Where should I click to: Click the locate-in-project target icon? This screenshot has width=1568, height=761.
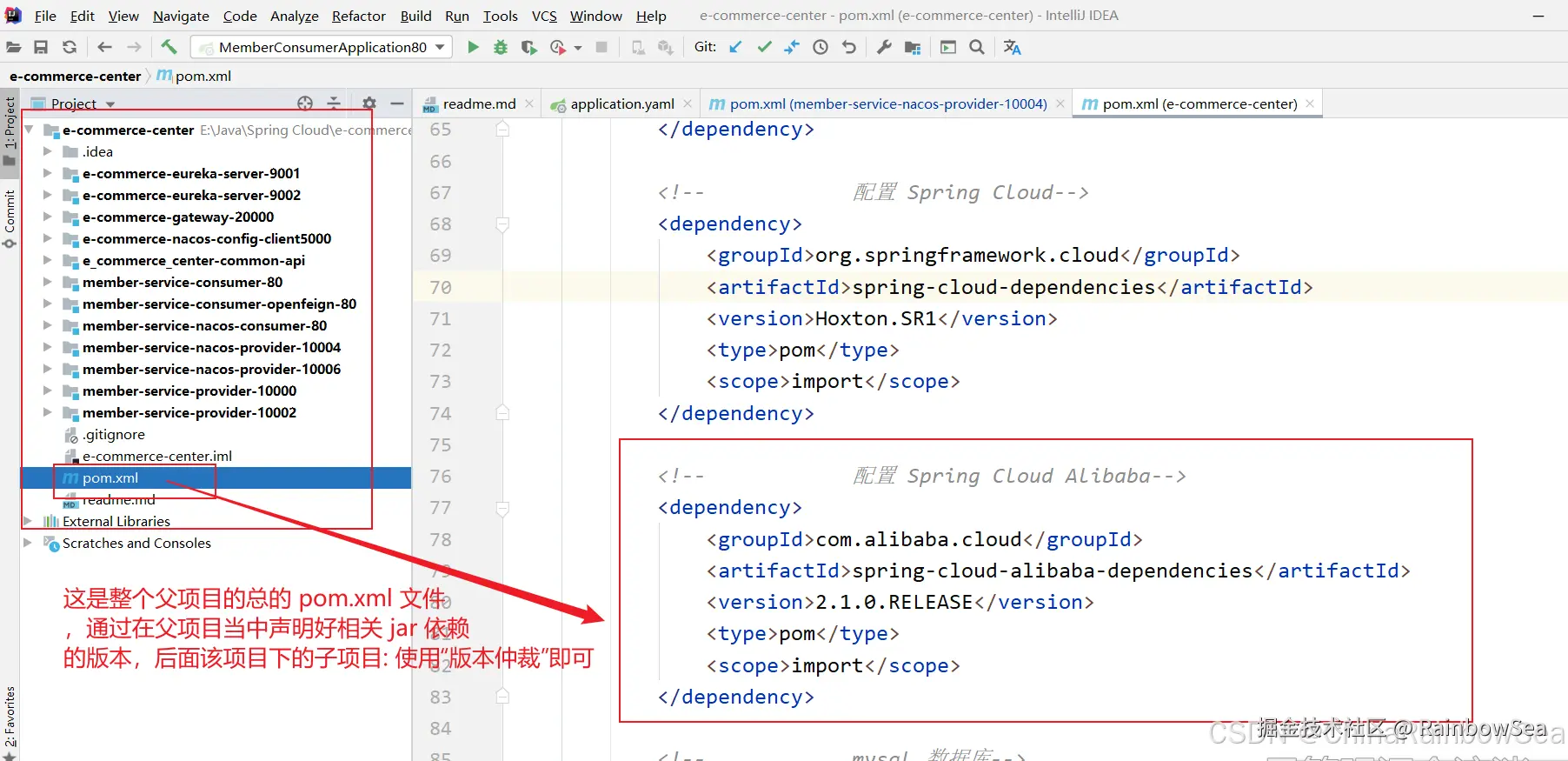(x=305, y=103)
